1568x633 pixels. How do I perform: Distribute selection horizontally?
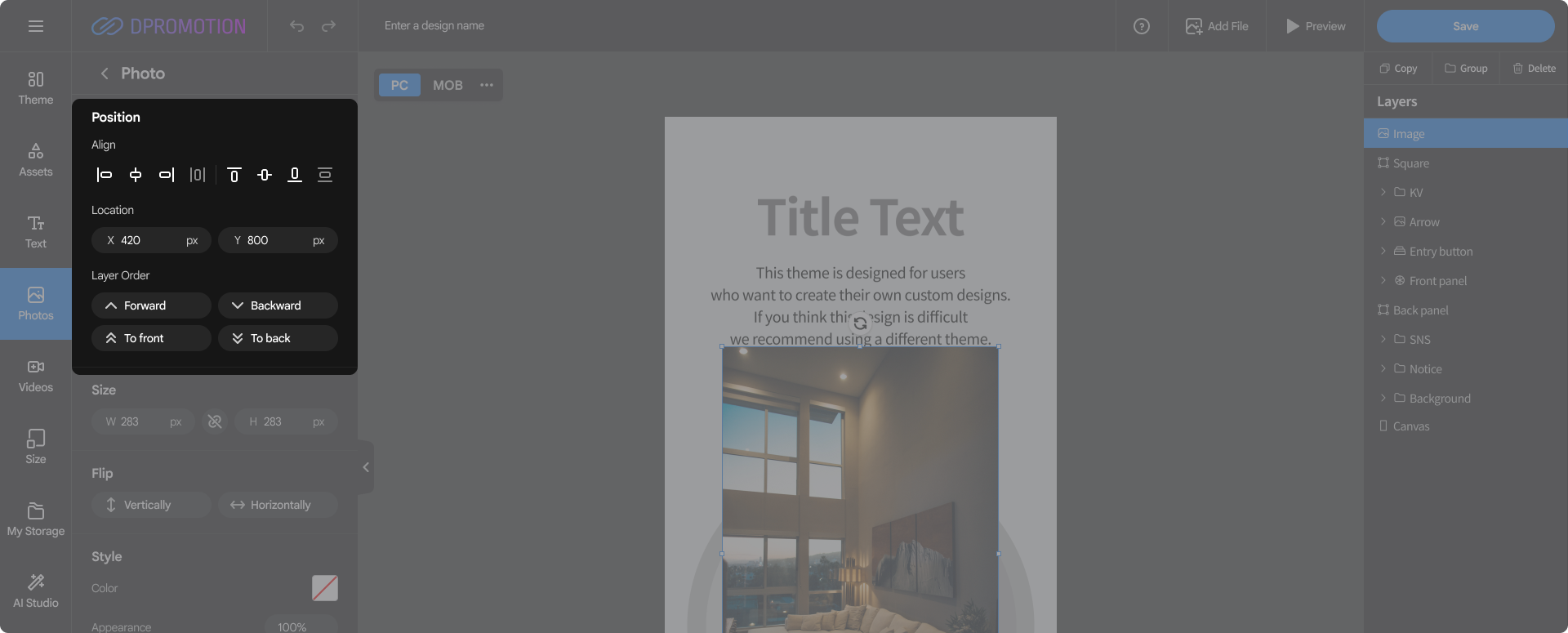coord(198,175)
